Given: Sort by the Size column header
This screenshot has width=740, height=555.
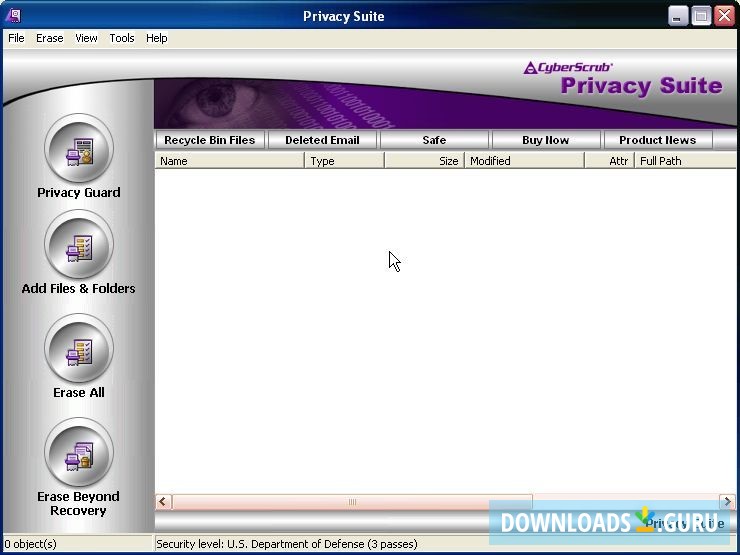Looking at the screenshot, I should click(425, 161).
